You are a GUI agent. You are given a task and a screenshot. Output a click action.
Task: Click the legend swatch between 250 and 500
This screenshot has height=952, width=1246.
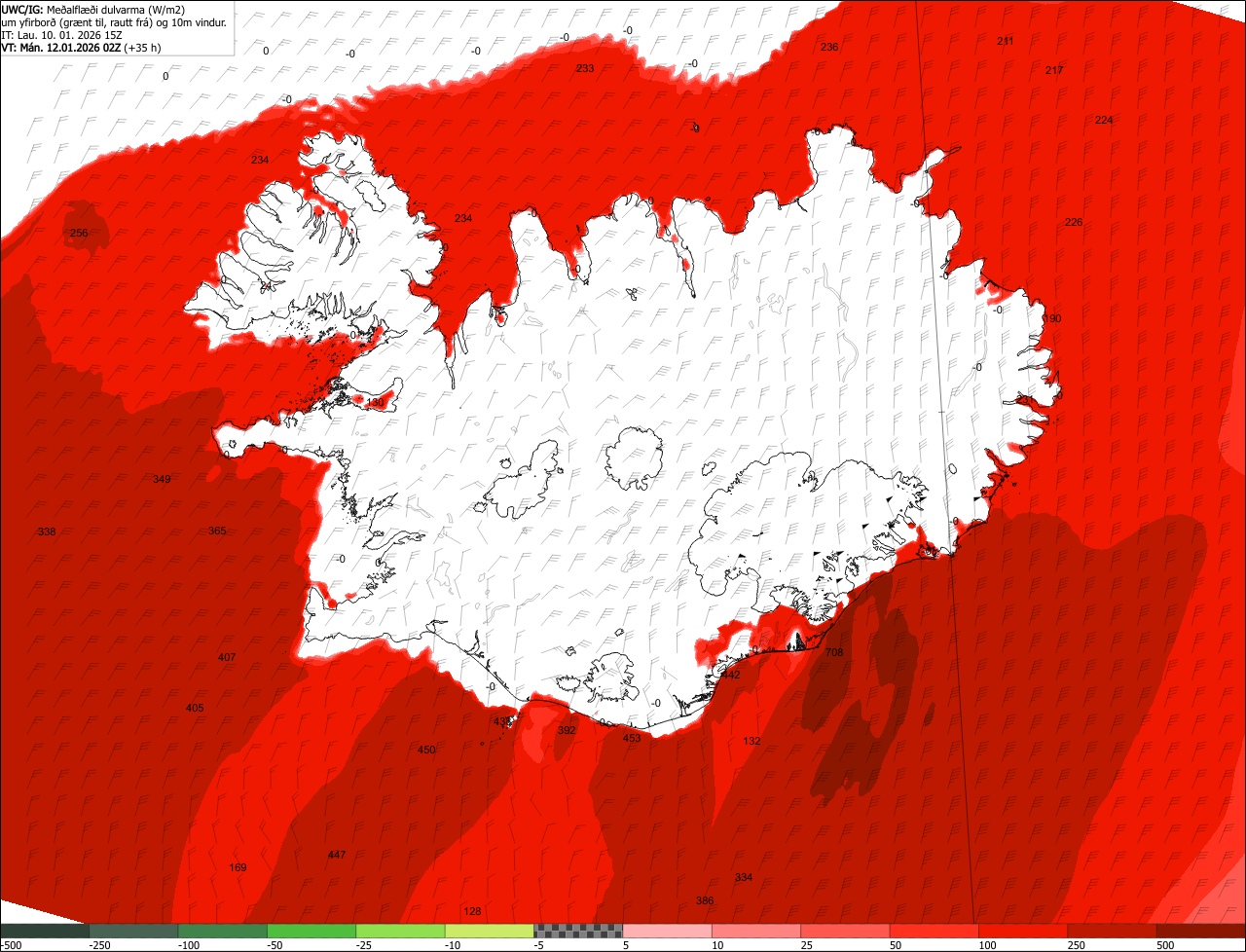pyautogui.click(x=1112, y=931)
